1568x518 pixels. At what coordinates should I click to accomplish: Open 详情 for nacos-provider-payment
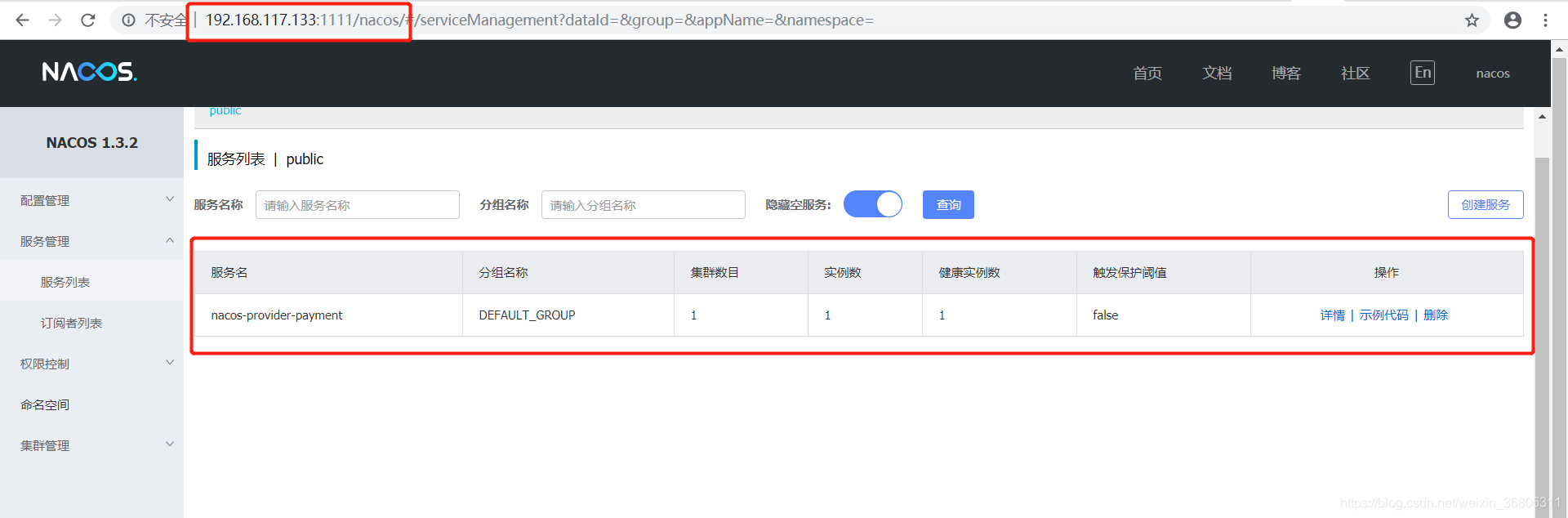coord(1332,315)
